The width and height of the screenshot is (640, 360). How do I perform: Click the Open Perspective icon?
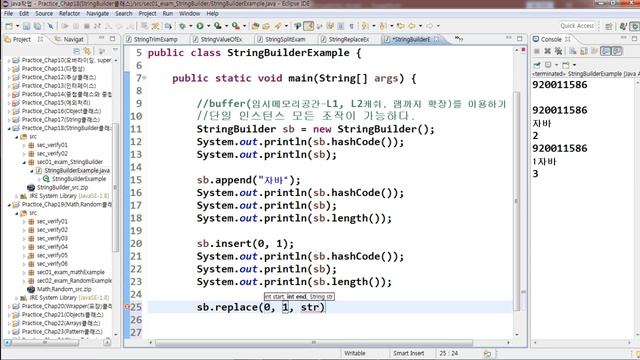[609, 26]
